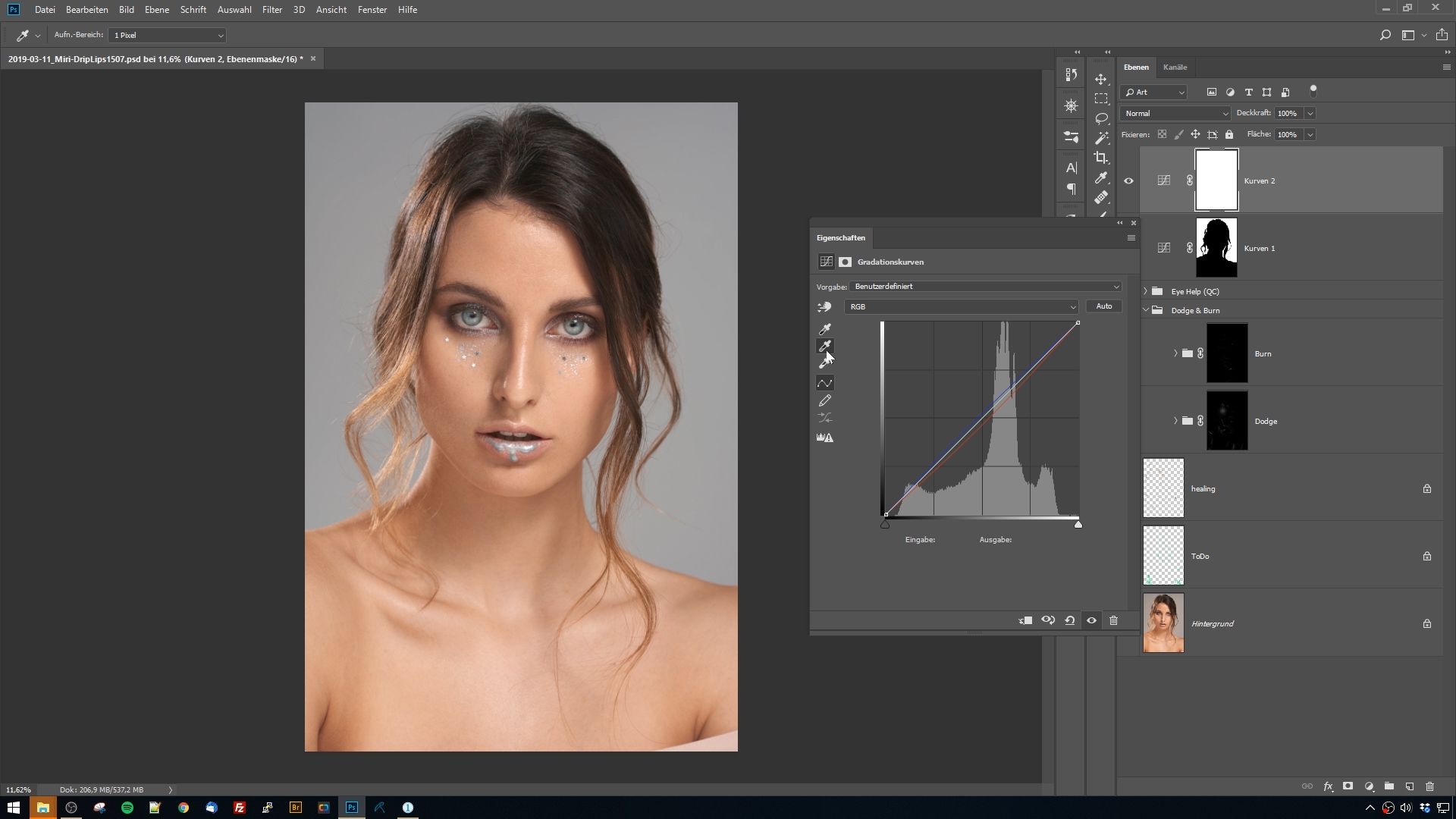Open the layer filter Art dropdown
The height and width of the screenshot is (819, 1456).
coord(1153,92)
